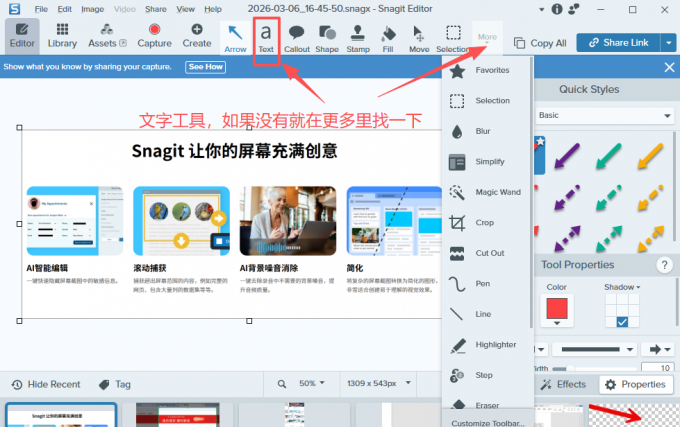Open the Library view
This screenshot has height=427, width=680.
(x=62, y=36)
